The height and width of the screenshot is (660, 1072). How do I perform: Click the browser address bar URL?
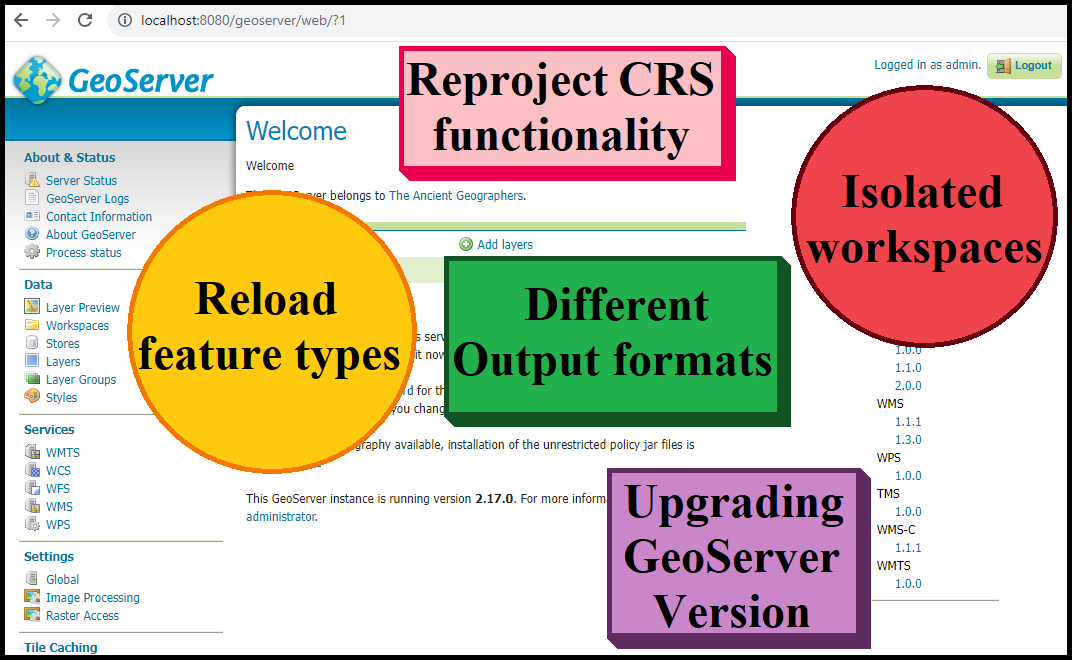pyautogui.click(x=243, y=21)
